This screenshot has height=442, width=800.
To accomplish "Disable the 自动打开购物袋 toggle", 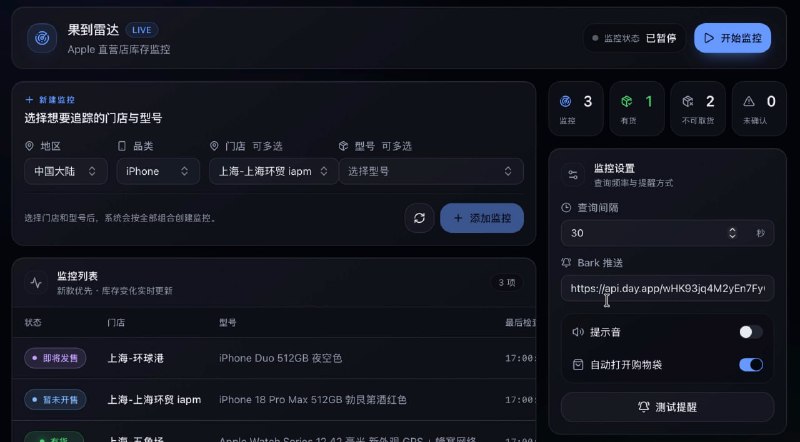I will (751, 364).
